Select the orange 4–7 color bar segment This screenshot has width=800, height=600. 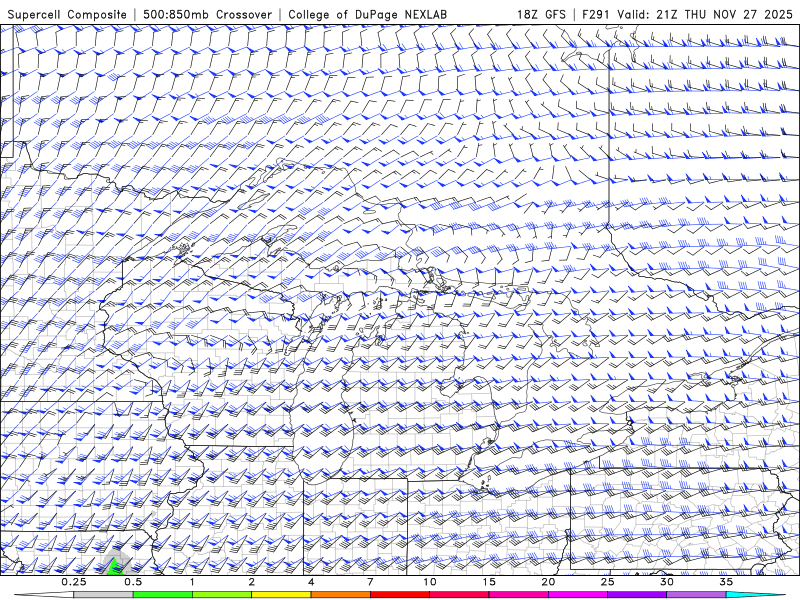(340, 595)
